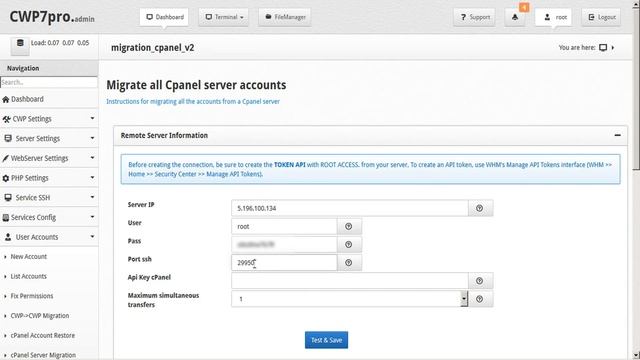Image resolution: width=640 pixels, height=360 pixels.
Task: Collapse Remote Server Information panel
Action: click(618, 135)
